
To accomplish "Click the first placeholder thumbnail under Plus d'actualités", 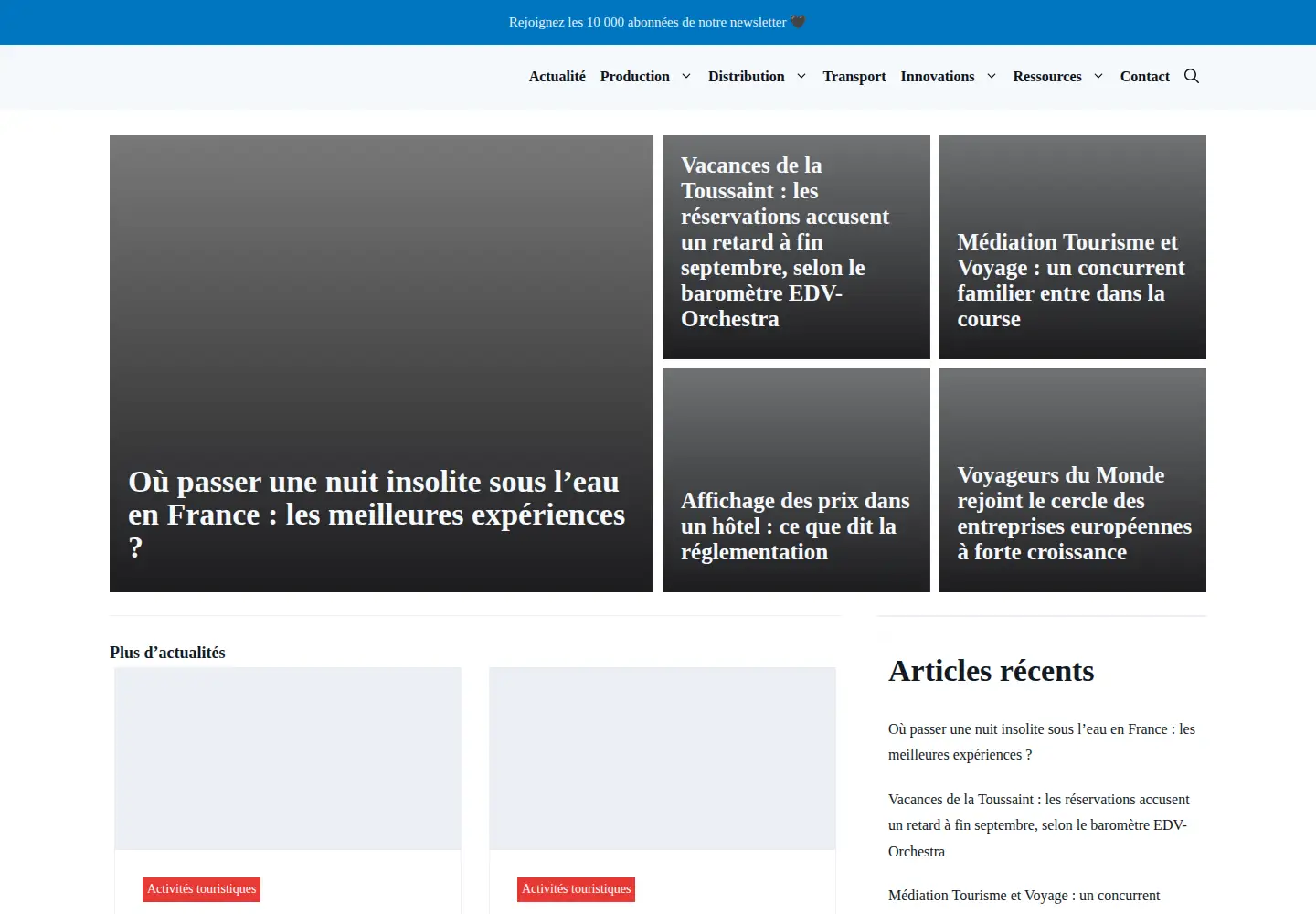I will tap(288, 759).
